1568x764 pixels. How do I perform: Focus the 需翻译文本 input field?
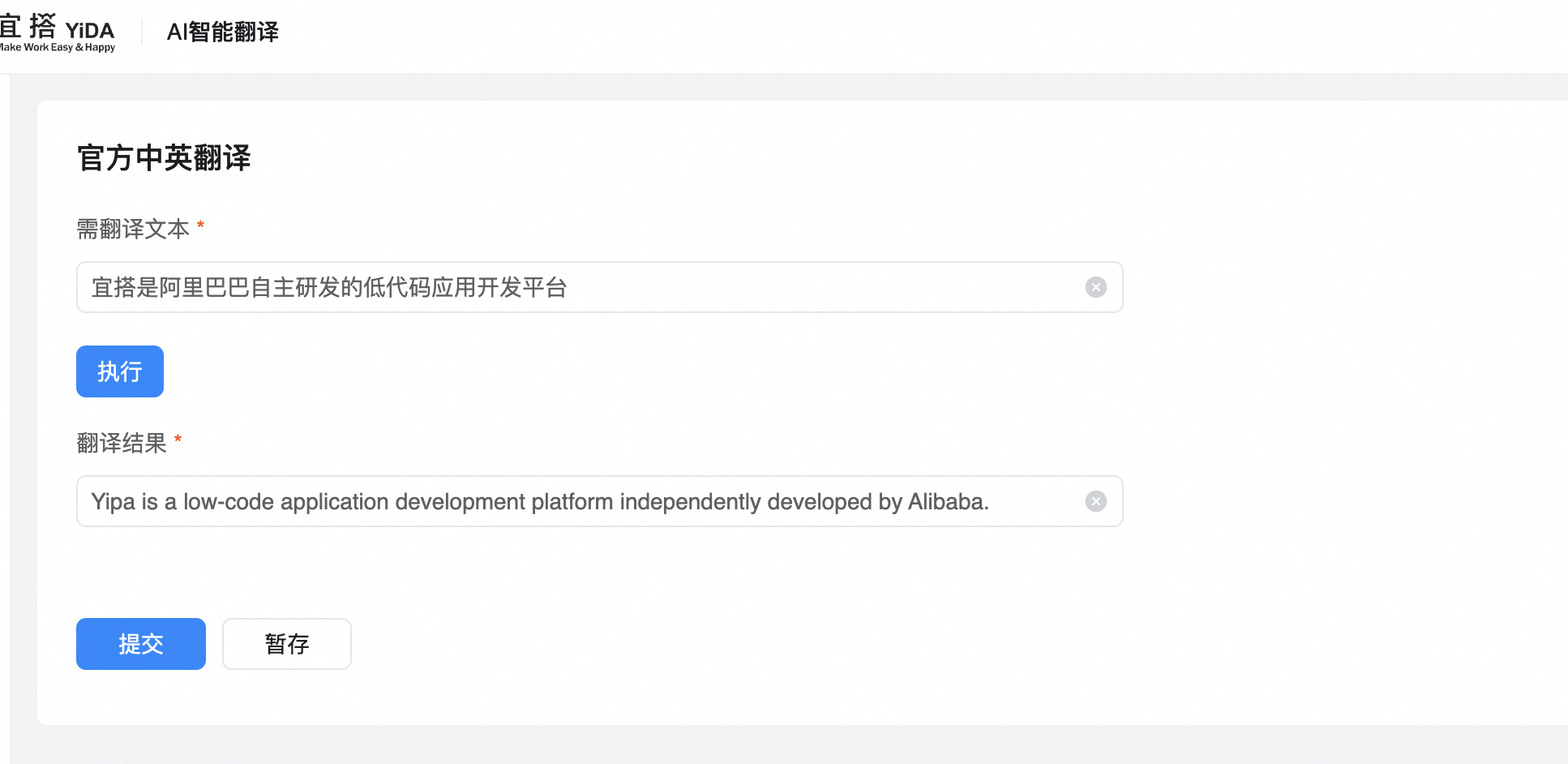click(730, 287)
